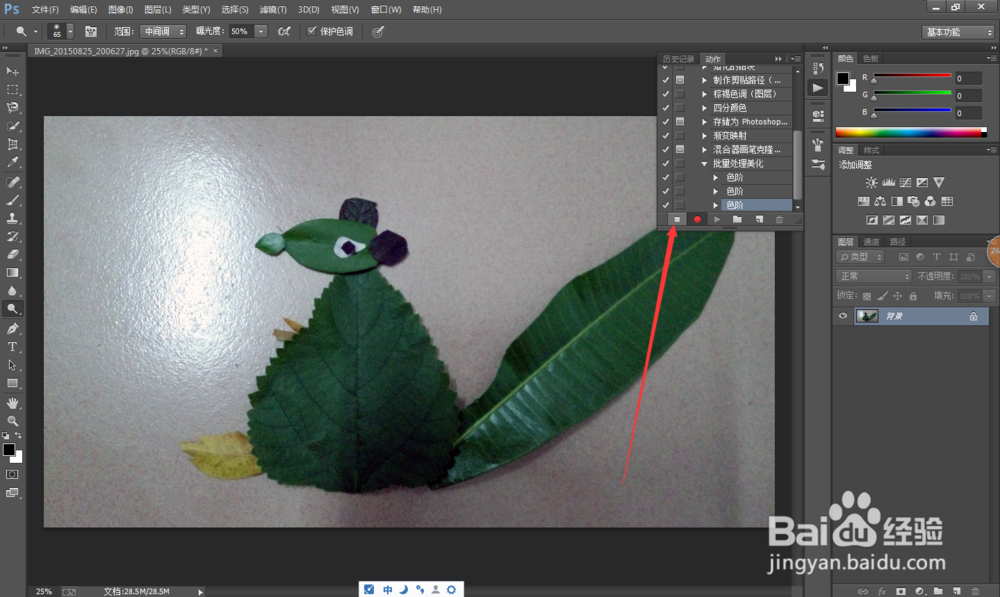Create a new action set folder
1000x597 pixels.
[737, 219]
